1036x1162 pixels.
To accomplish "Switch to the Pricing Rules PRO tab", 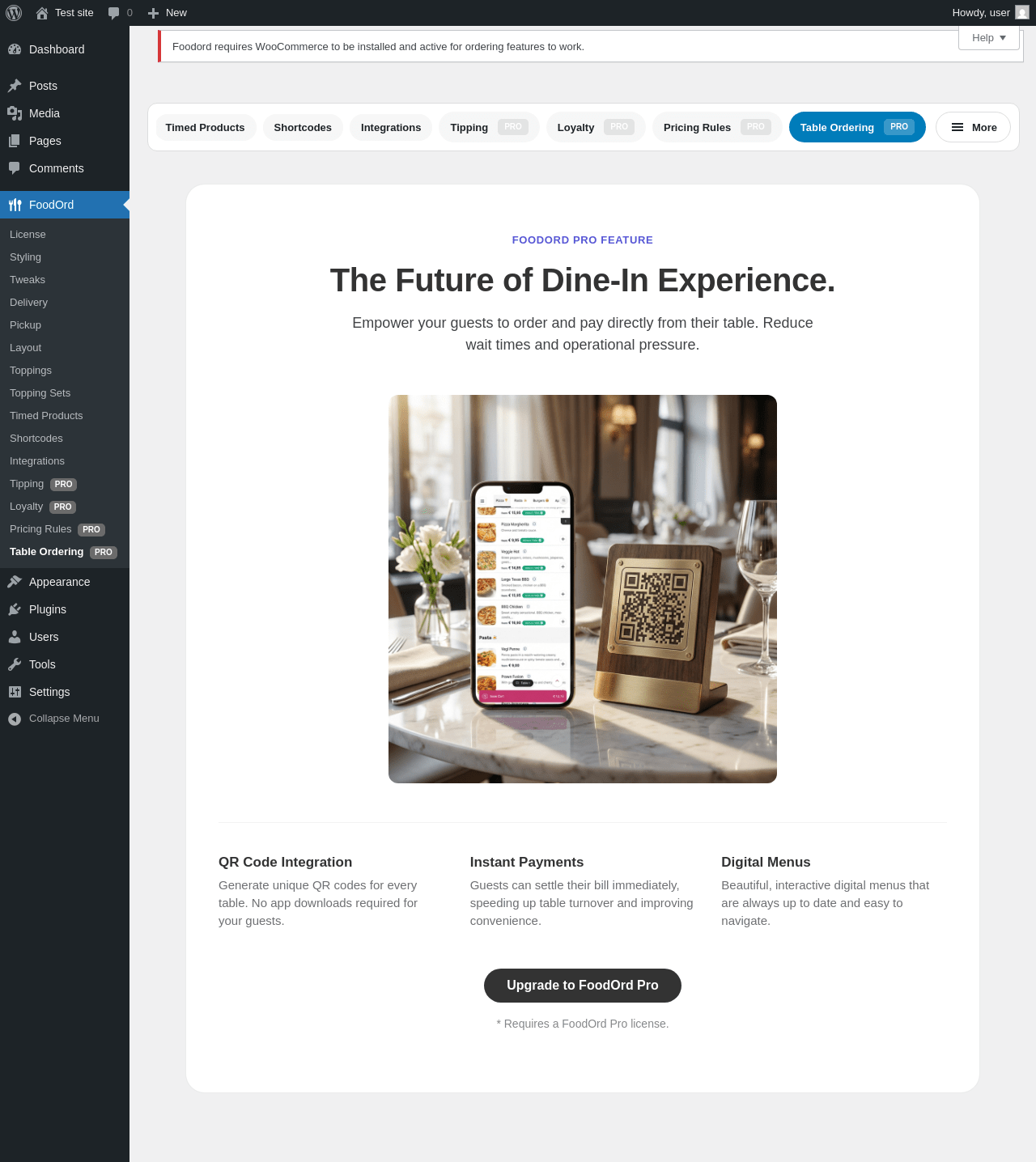I will pyautogui.click(x=717, y=127).
